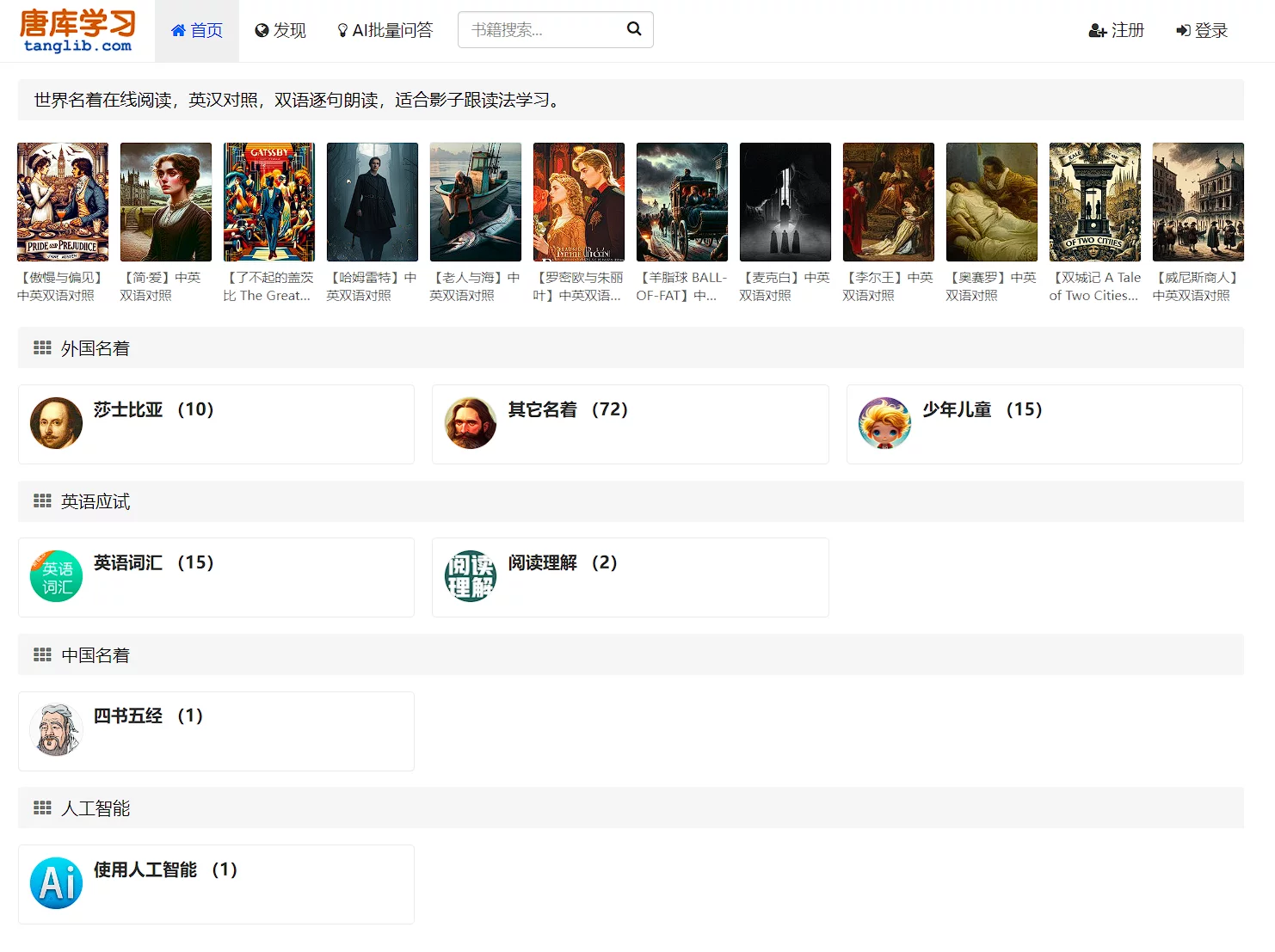Screen dimensions: 1275x952
Task: Click the tanglib.com site logo
Action: tap(77, 31)
